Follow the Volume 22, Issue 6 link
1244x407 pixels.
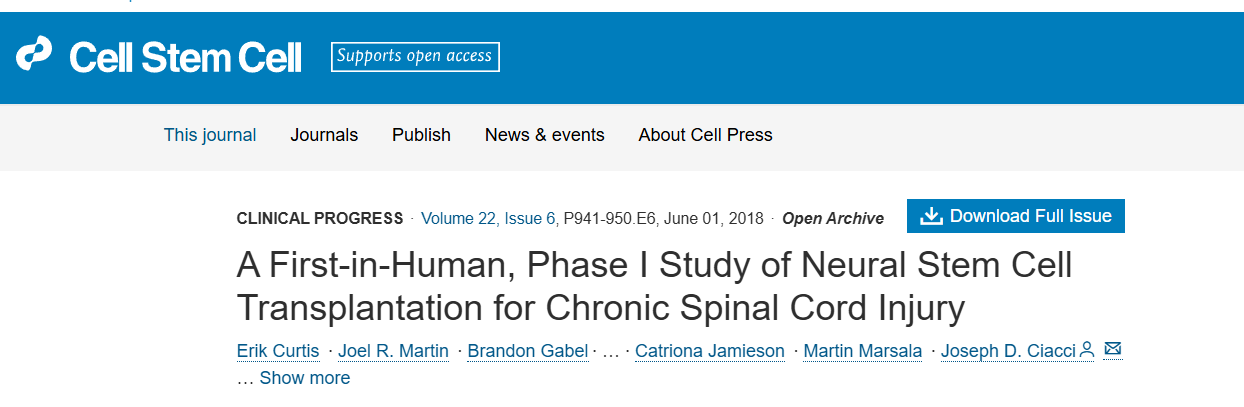(490, 218)
